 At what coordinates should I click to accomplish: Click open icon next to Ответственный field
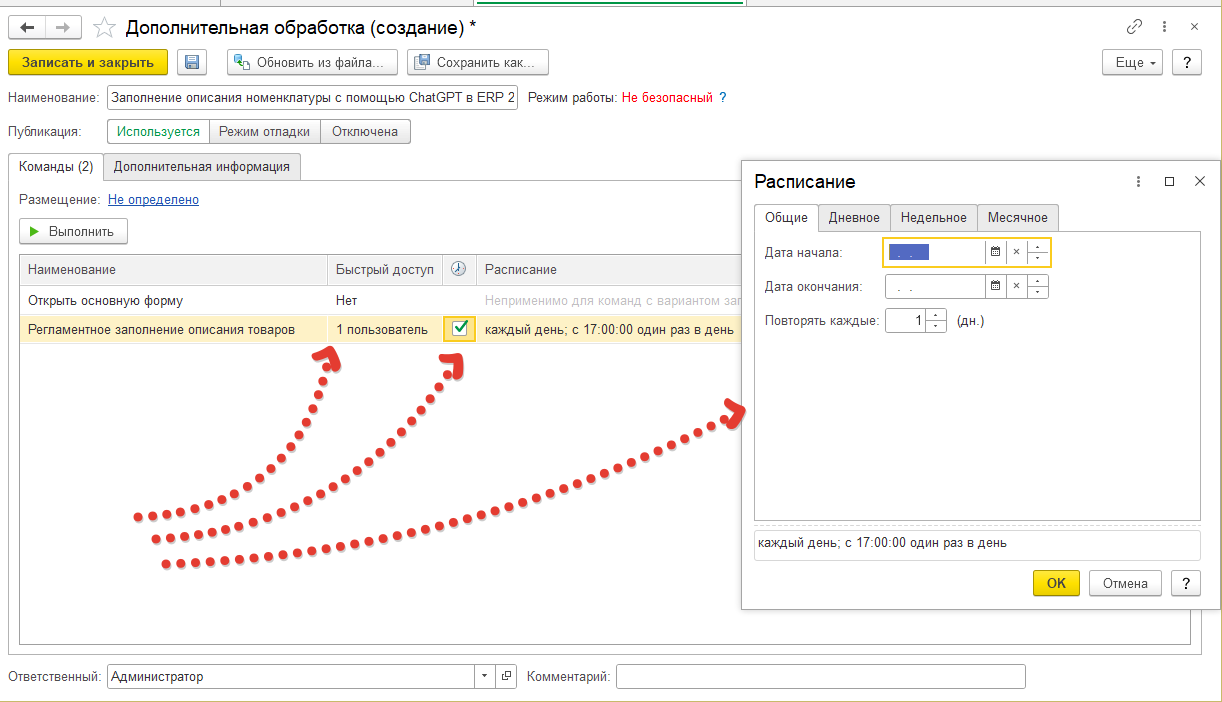(x=506, y=677)
